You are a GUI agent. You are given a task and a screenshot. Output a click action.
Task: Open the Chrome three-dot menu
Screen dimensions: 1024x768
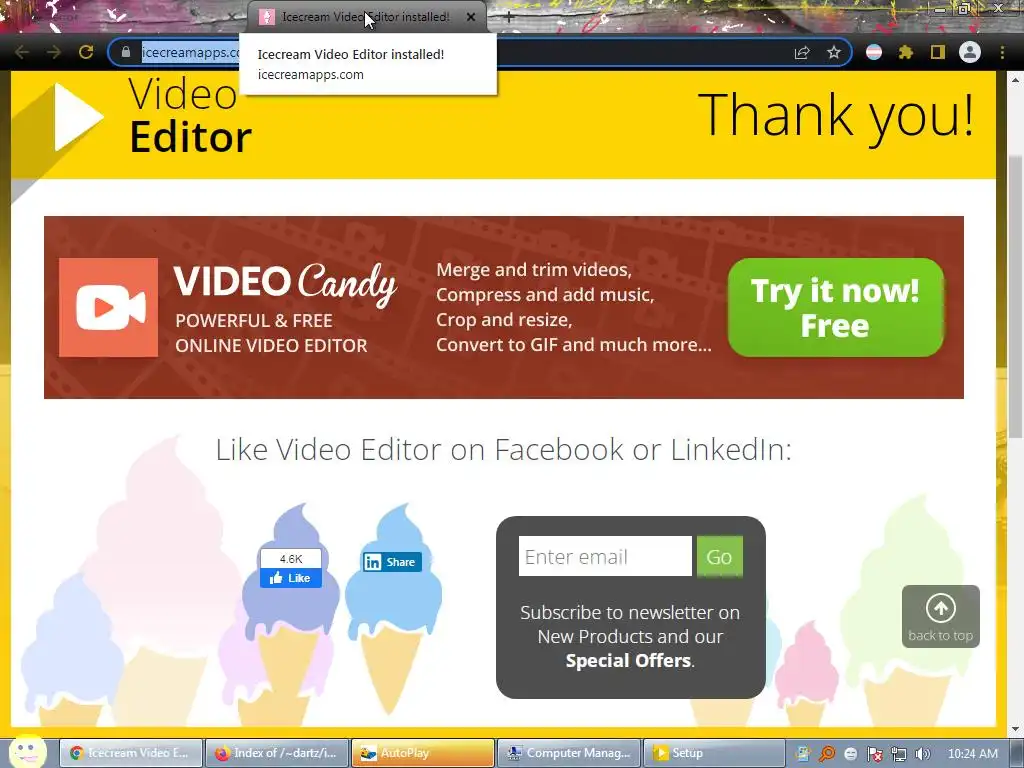(1002, 52)
